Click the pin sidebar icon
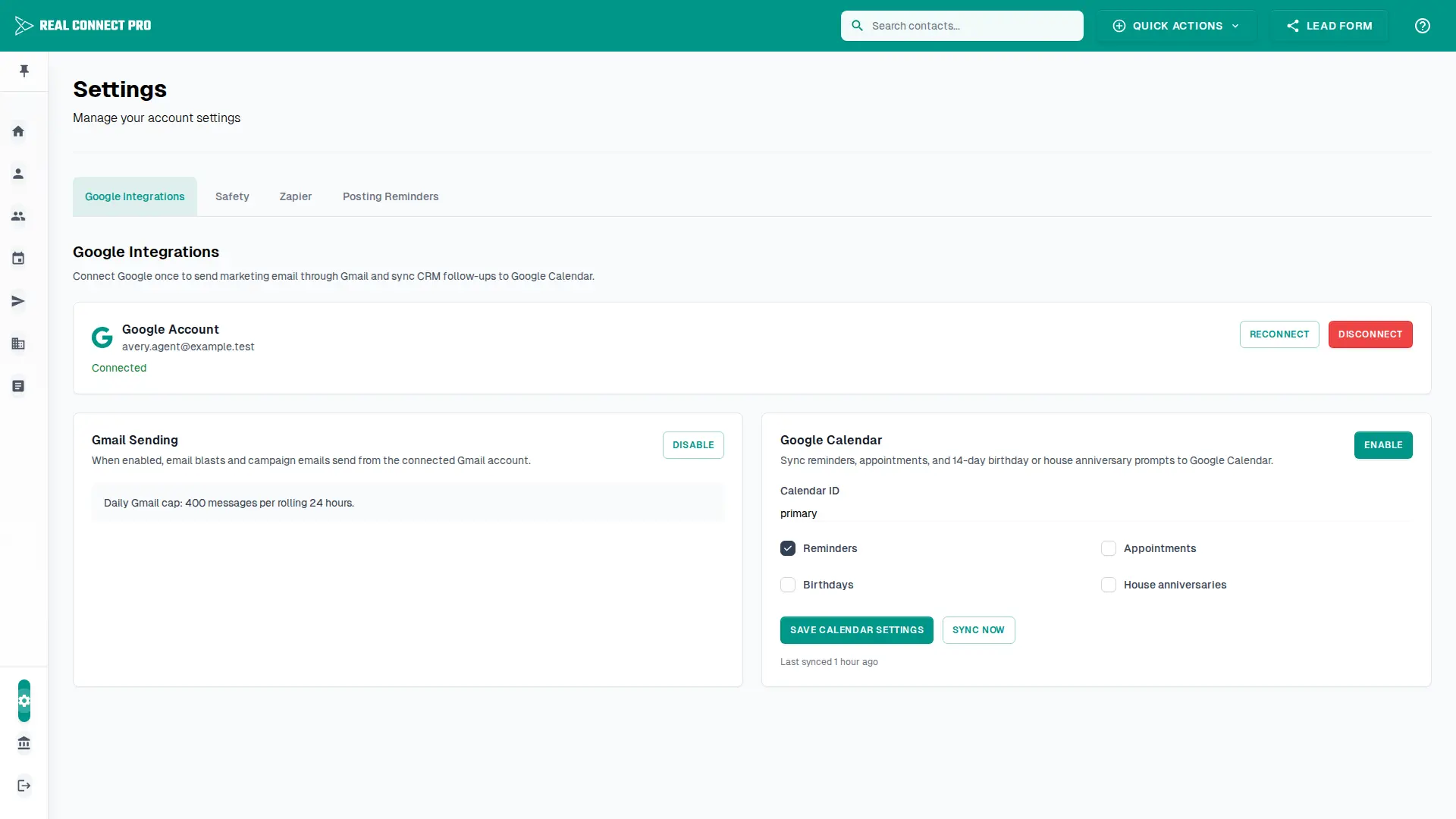 pyautogui.click(x=24, y=71)
